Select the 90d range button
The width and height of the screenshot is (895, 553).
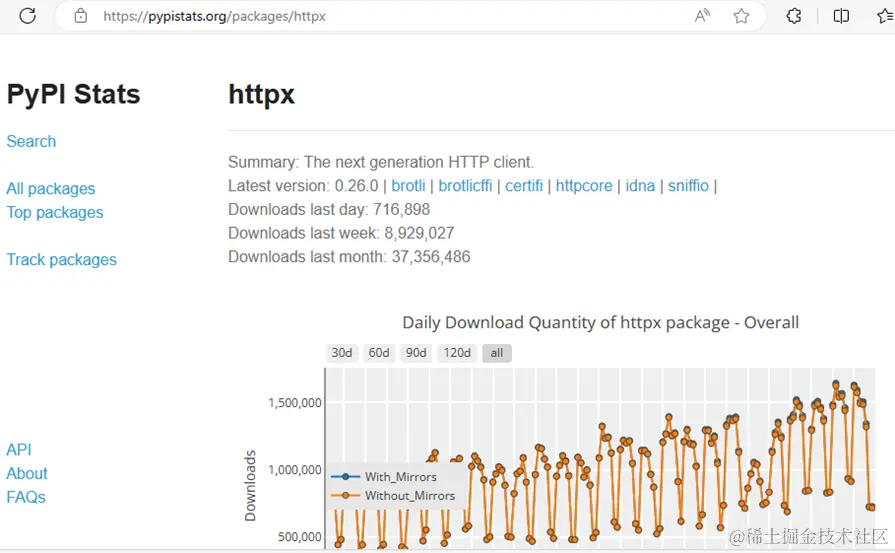(x=416, y=353)
